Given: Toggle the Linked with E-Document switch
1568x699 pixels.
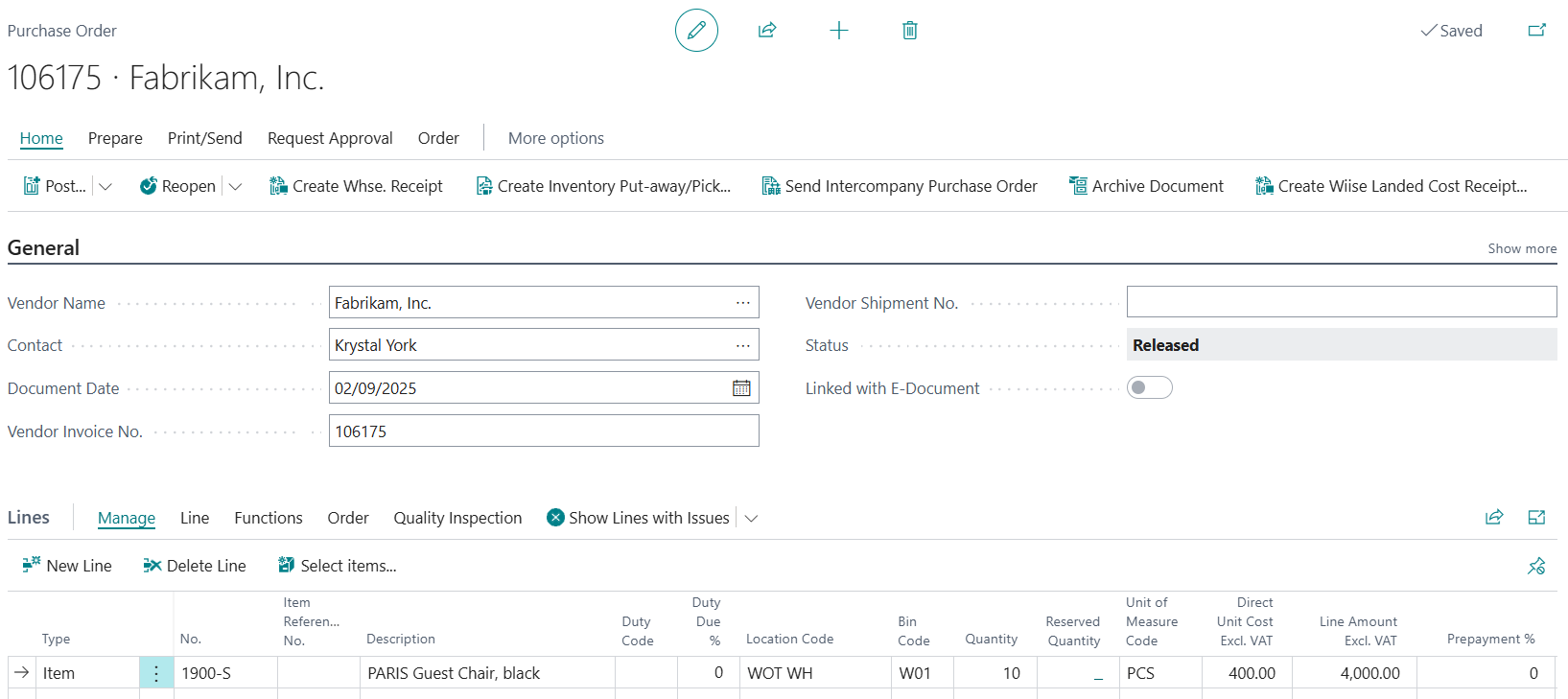Looking at the screenshot, I should coord(1149,388).
